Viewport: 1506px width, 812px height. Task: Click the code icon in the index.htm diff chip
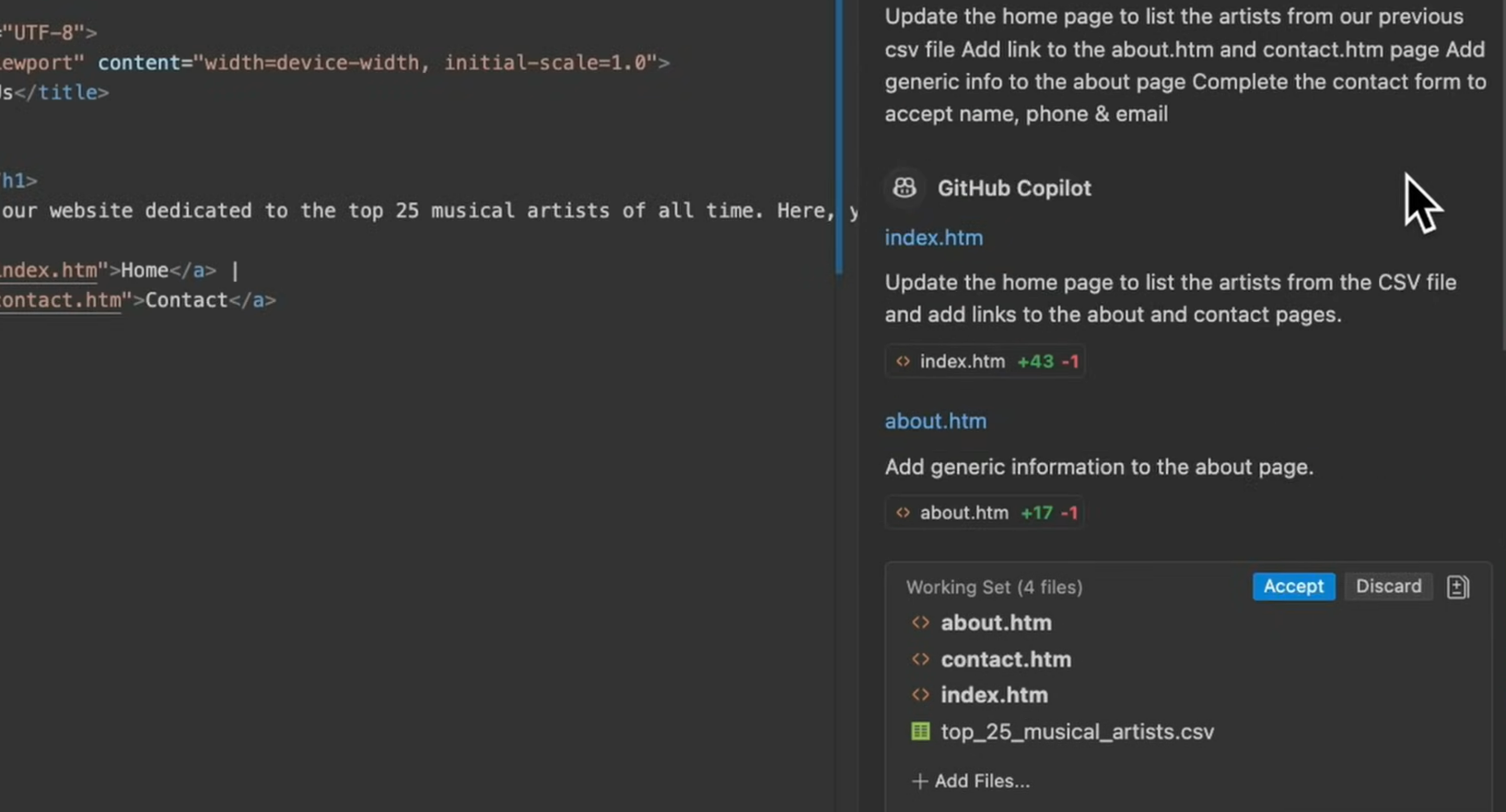tap(903, 362)
